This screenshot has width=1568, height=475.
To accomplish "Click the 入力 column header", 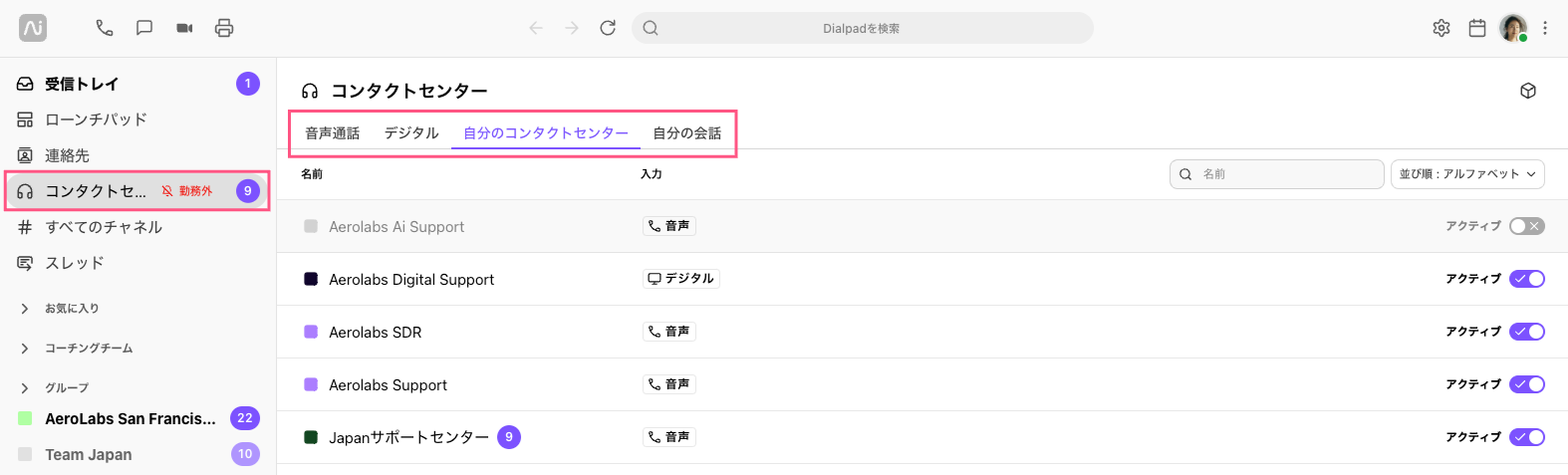I will [x=652, y=174].
